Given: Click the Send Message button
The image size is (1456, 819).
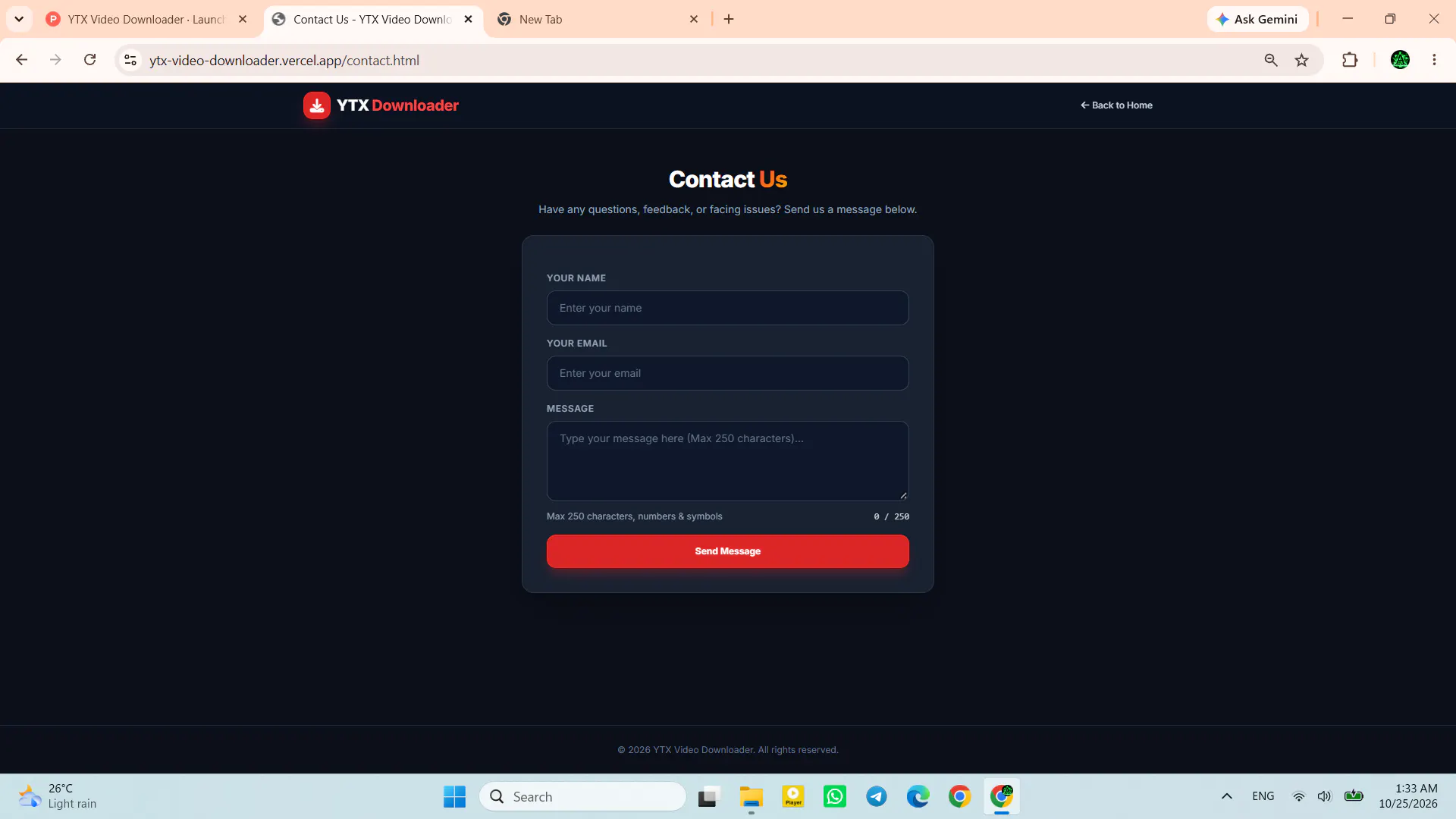Looking at the screenshot, I should tap(727, 551).
